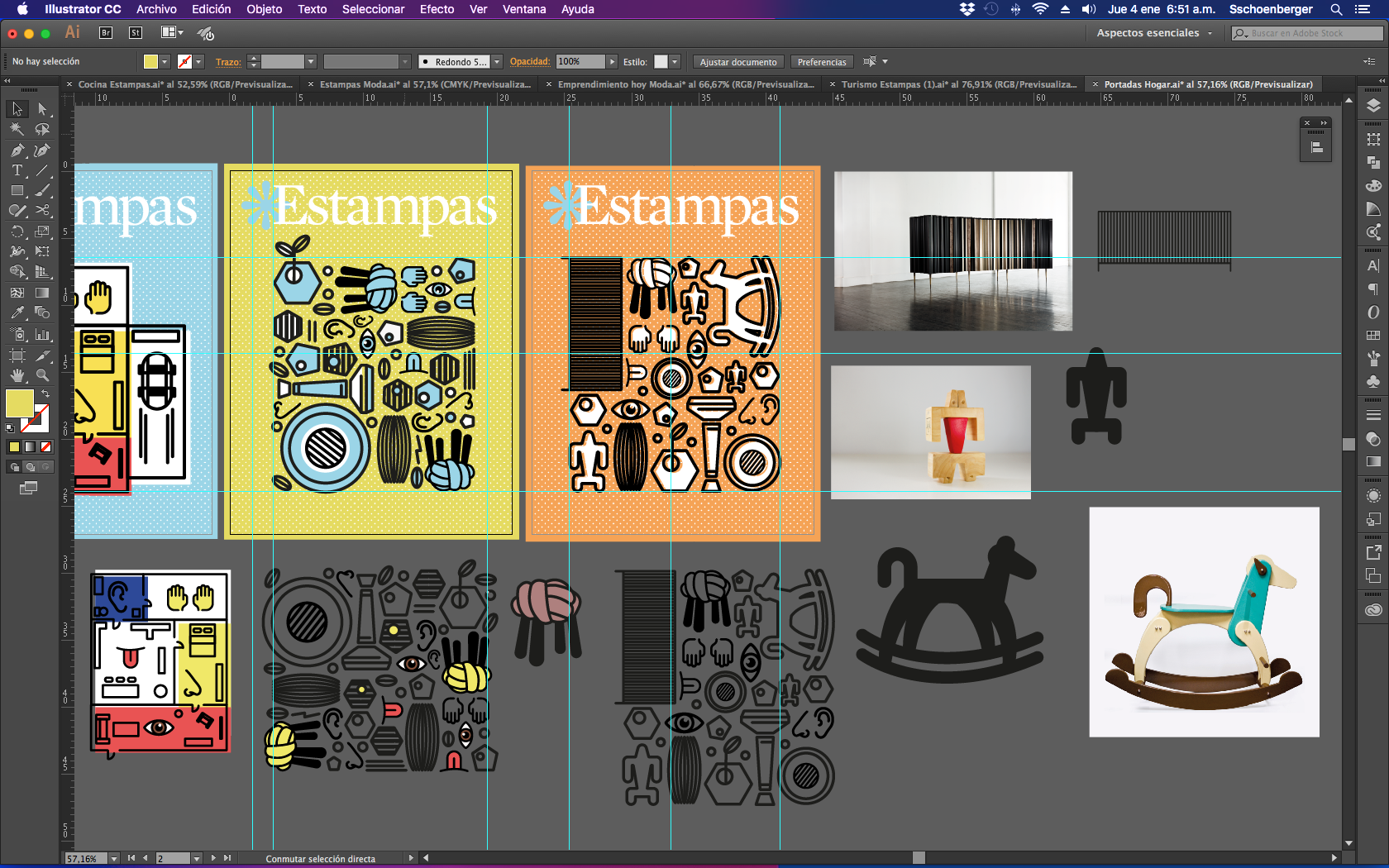
Task: Open the Character panel icon
Action: [x=1373, y=265]
